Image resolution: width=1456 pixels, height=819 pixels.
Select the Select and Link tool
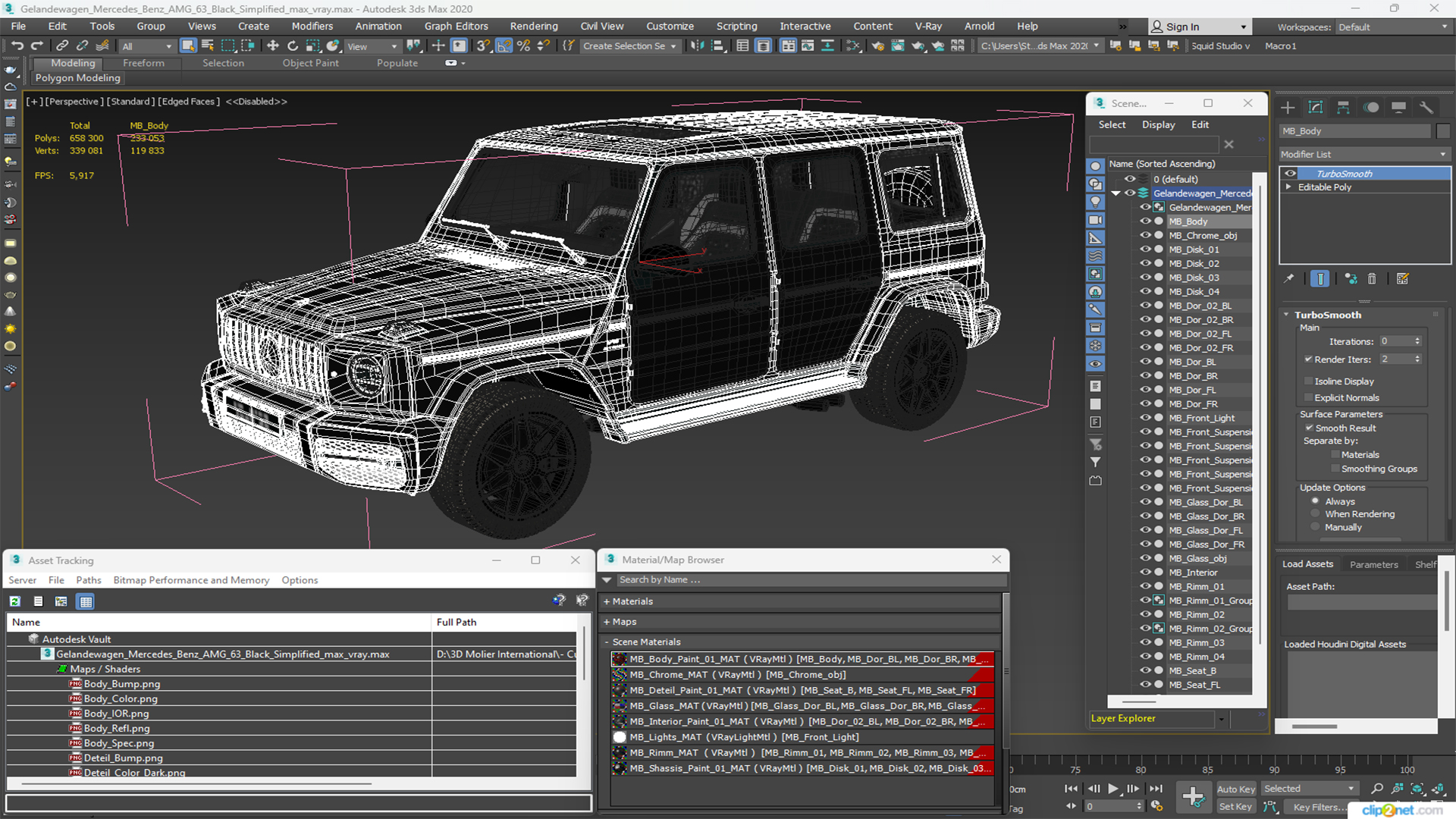63,46
